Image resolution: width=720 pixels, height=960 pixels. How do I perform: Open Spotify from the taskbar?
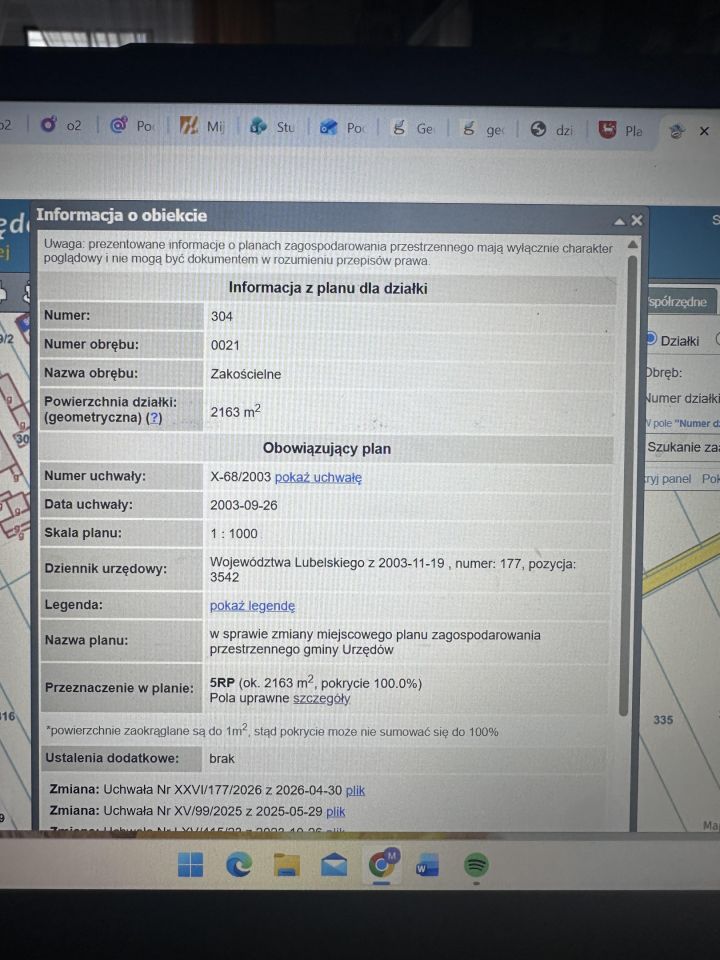click(x=476, y=865)
